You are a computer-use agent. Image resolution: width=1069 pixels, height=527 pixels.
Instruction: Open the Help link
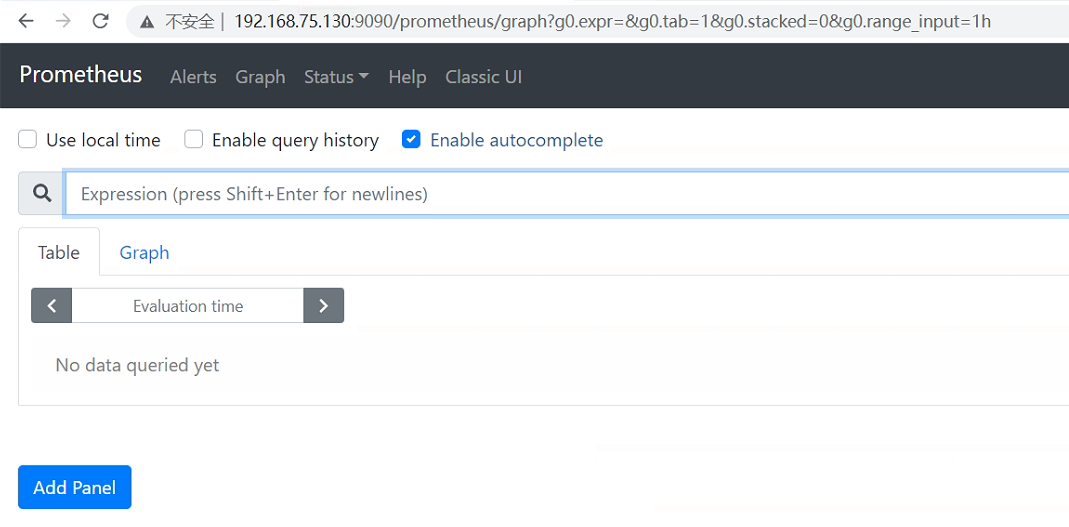(x=407, y=77)
